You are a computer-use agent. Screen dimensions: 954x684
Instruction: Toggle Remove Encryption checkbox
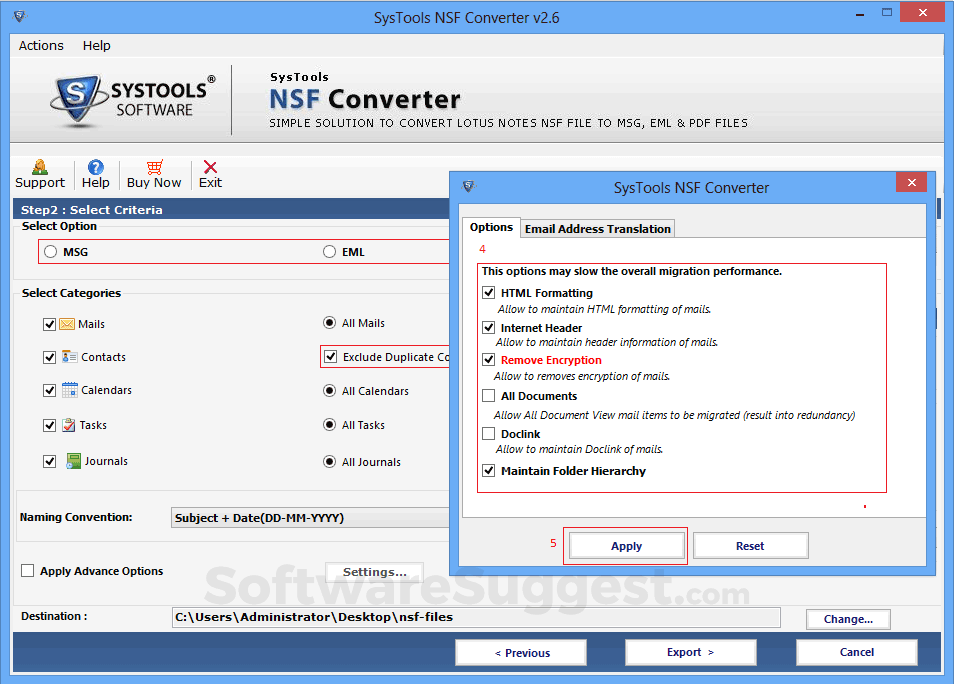(489, 360)
